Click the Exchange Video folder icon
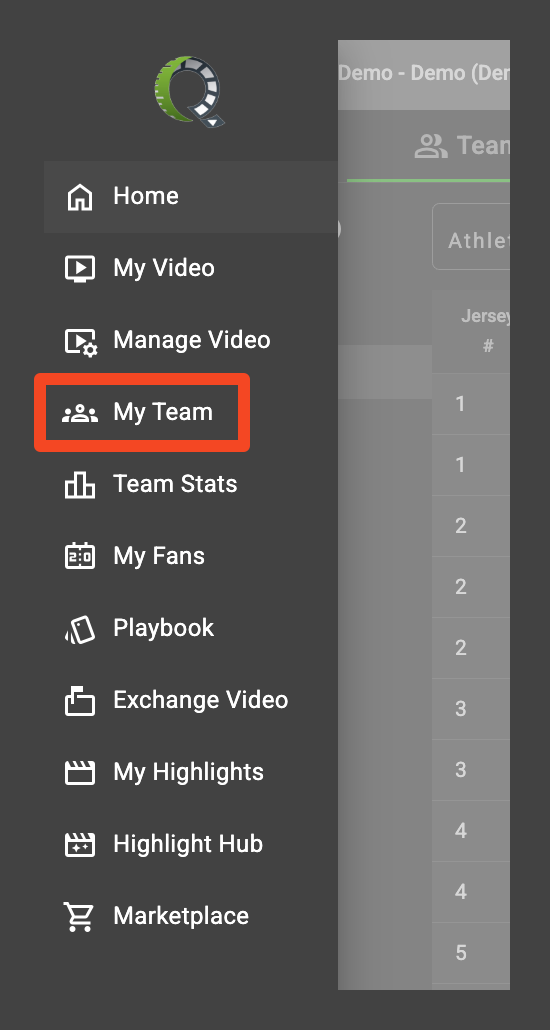 pyautogui.click(x=80, y=701)
